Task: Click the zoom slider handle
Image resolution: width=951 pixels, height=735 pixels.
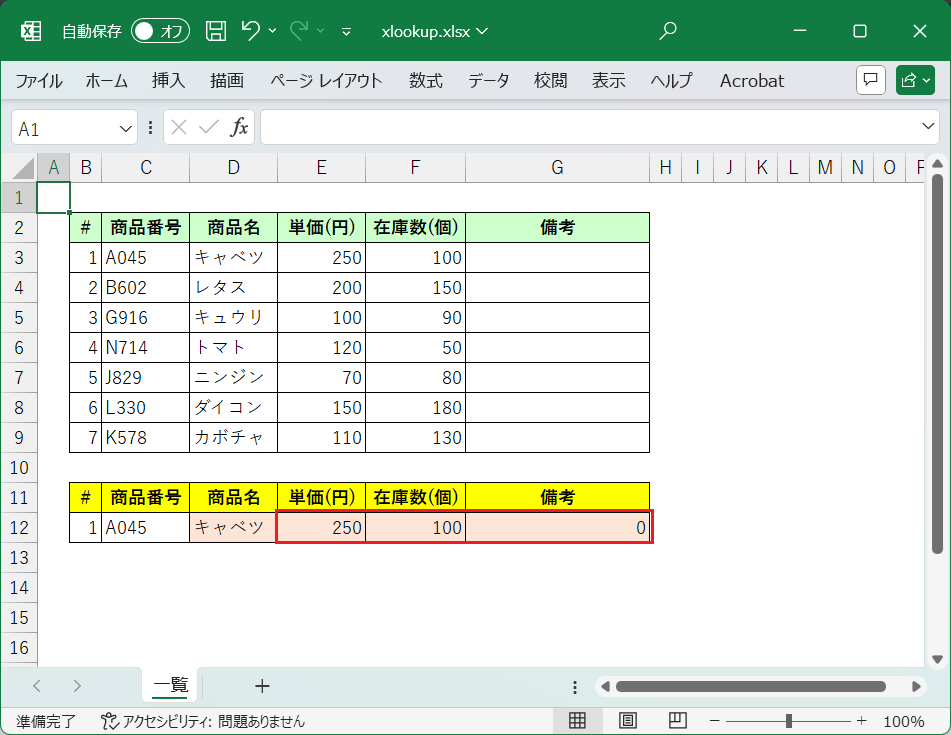Action: [x=789, y=721]
